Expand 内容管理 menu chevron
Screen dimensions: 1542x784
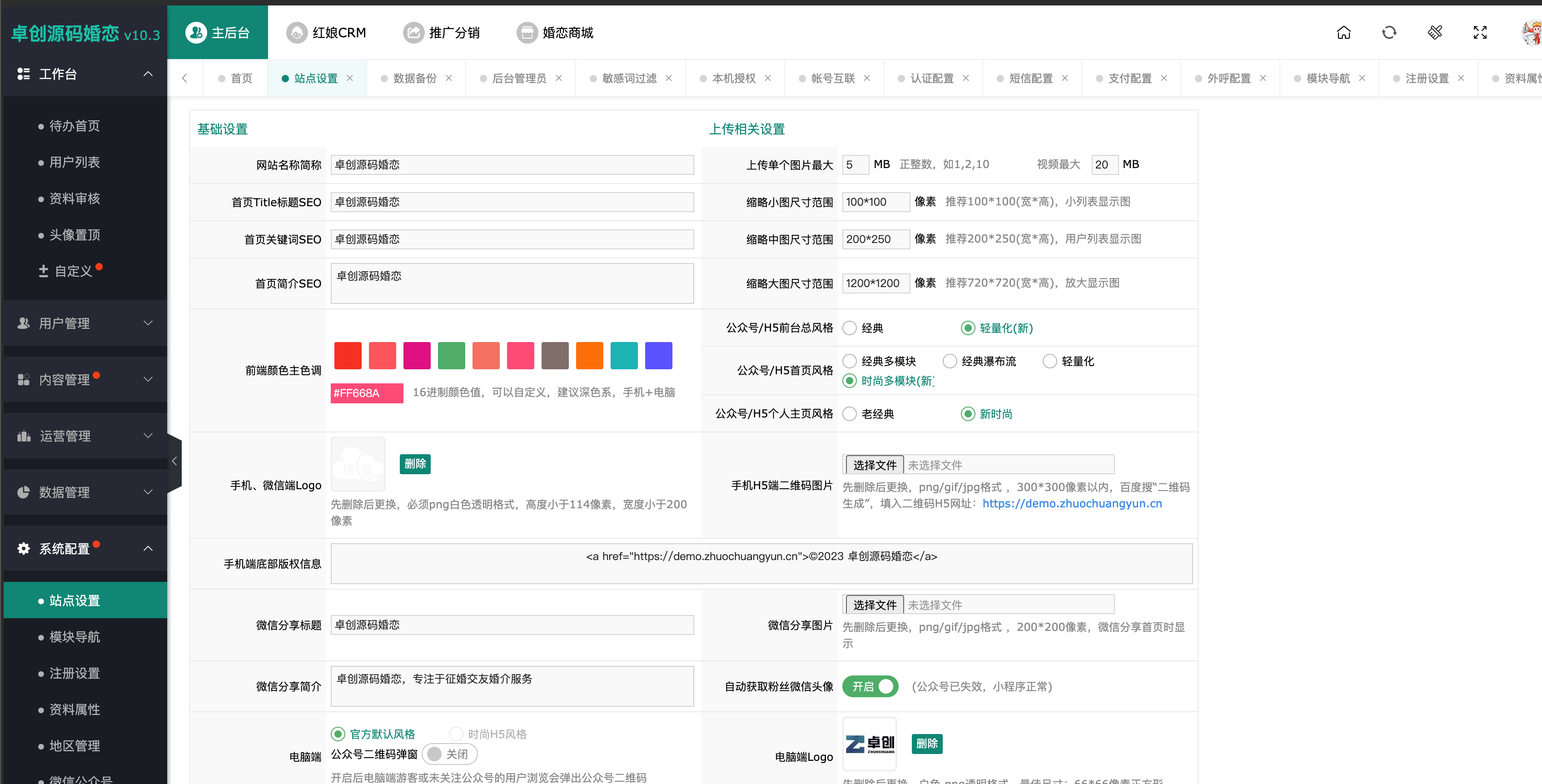pos(148,379)
